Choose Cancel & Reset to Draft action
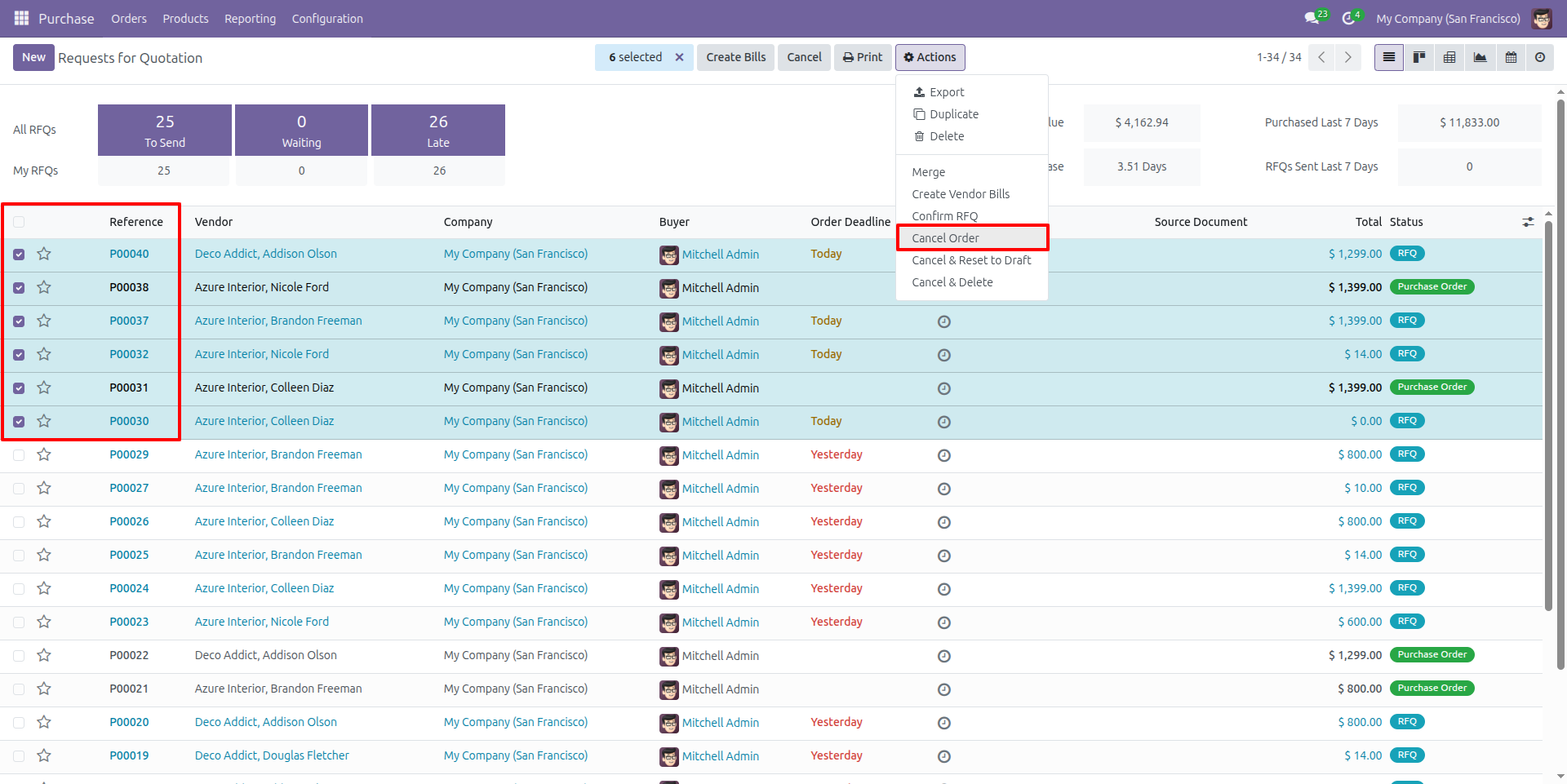 coord(971,260)
